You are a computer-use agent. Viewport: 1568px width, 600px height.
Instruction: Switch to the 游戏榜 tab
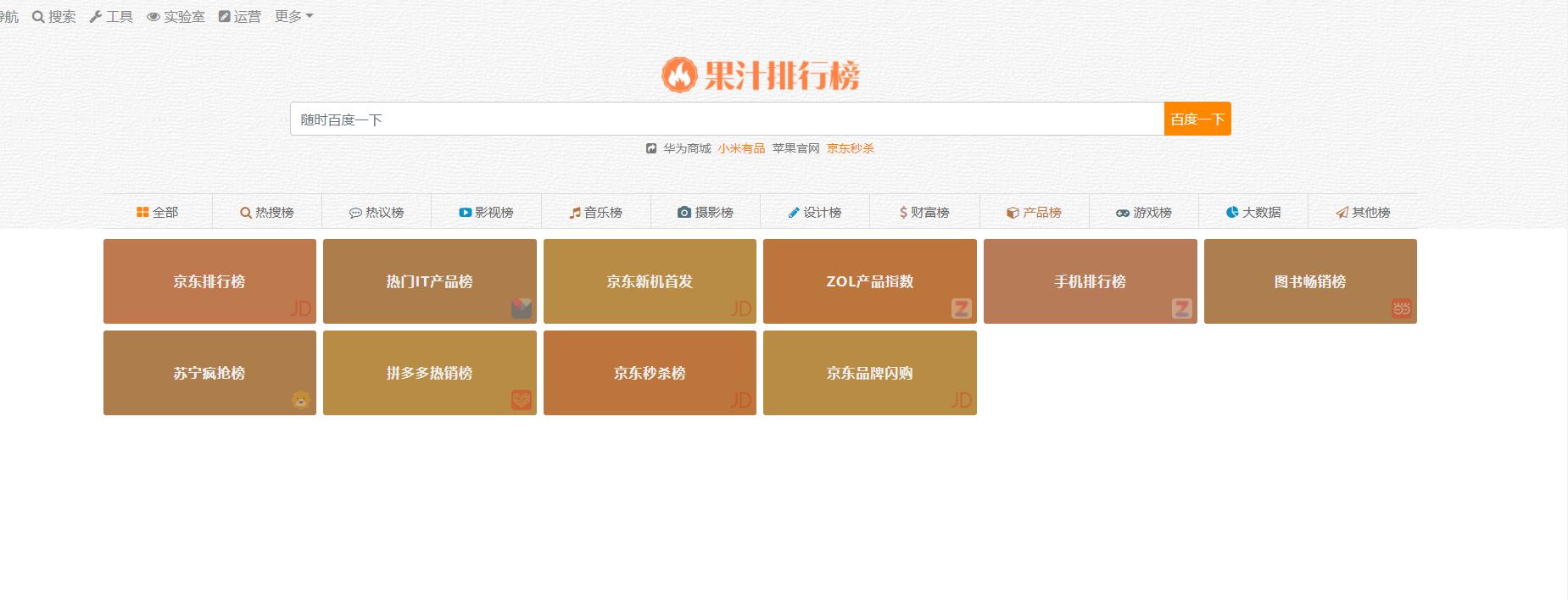coord(1144,212)
